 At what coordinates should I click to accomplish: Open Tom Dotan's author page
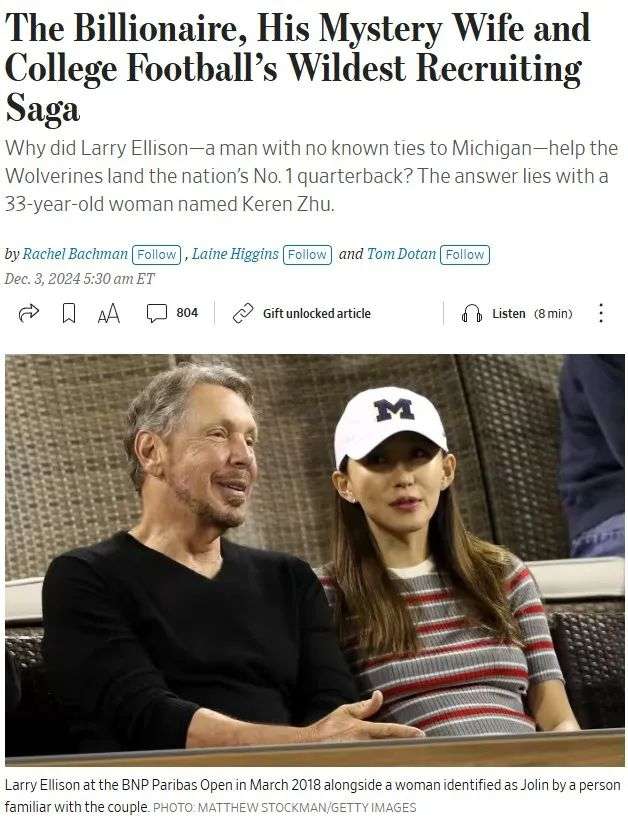point(401,254)
